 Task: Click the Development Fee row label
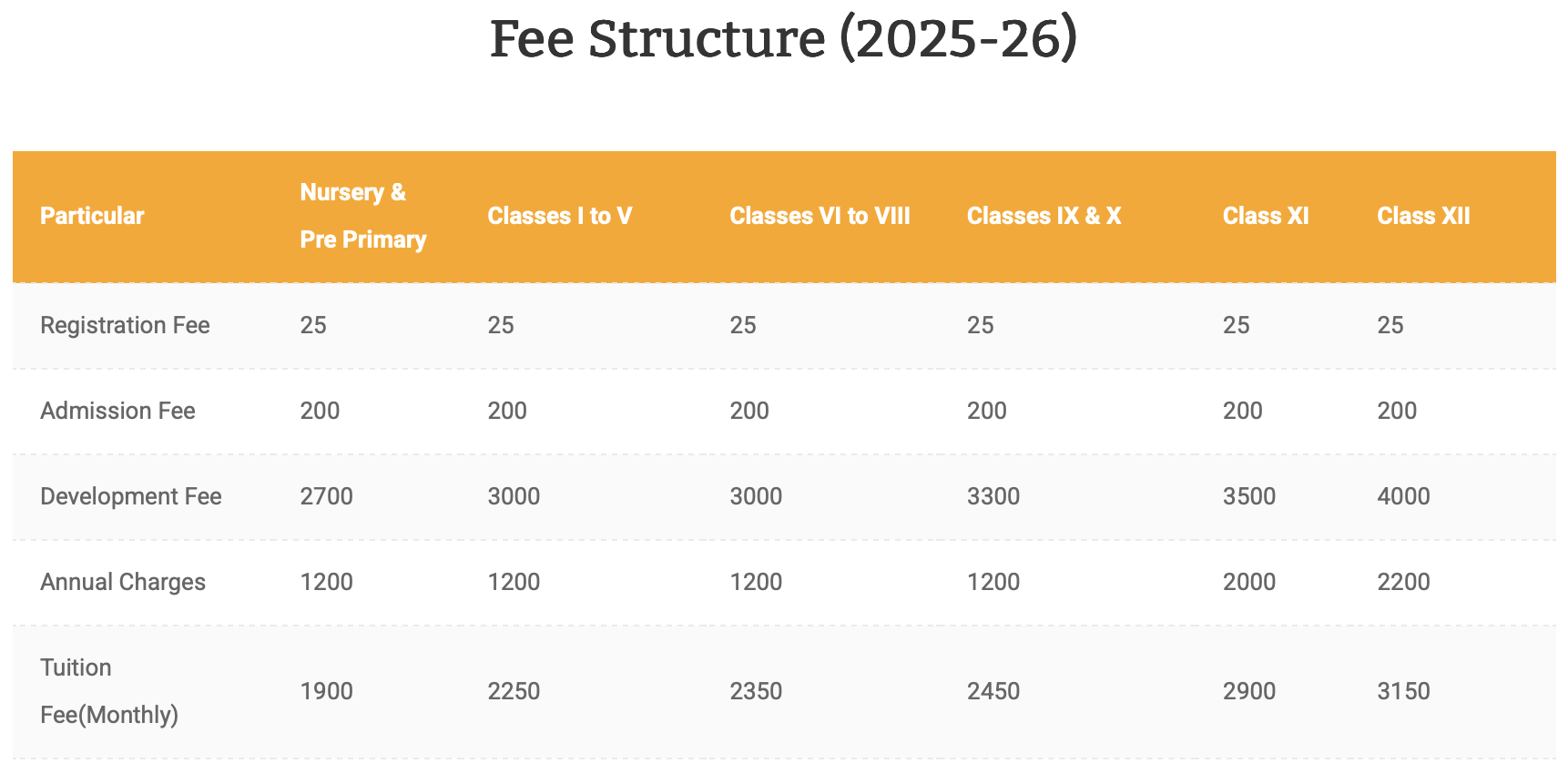tap(131, 496)
